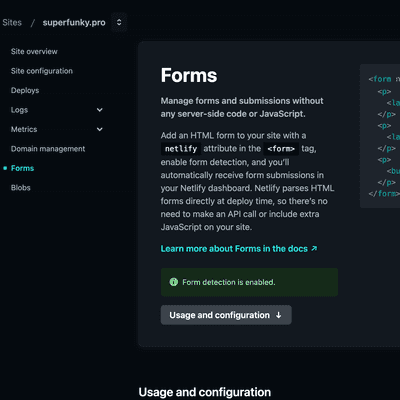Click the form code example block

click(380, 136)
